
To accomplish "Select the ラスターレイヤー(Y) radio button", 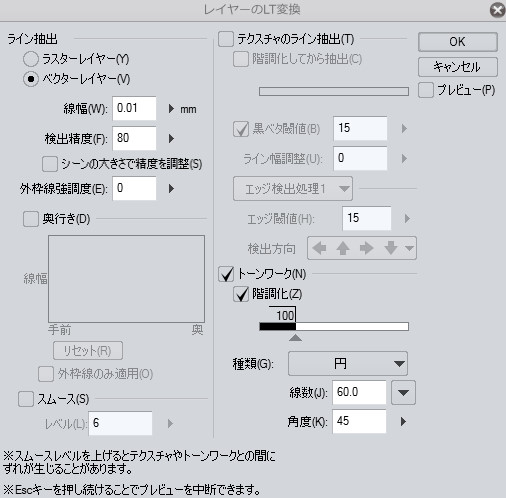I will 31,59.
